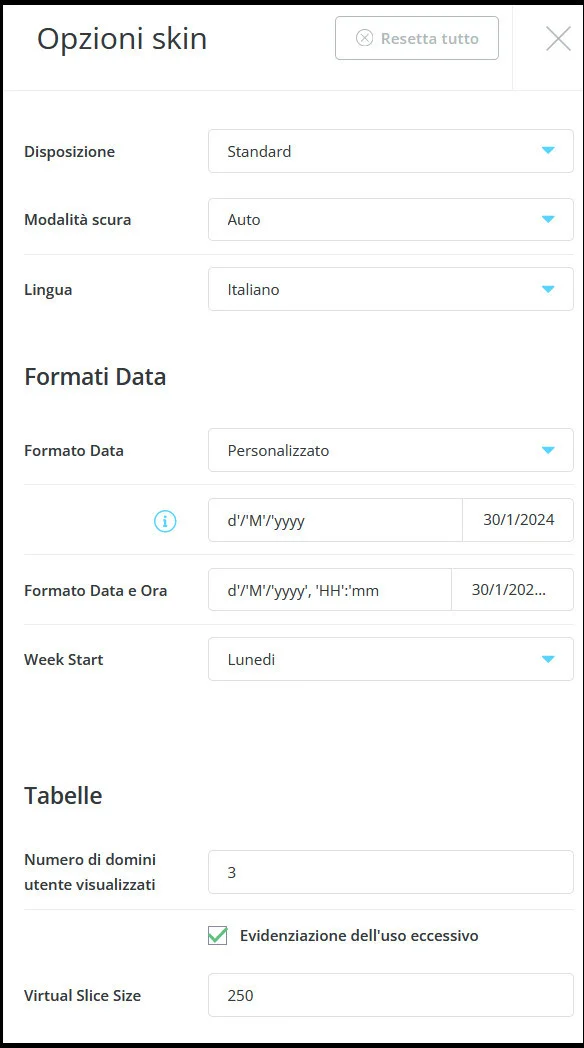Screen dimensions: 584x1048
Task: Click the Virtual Slice Size field showing 250
Action: click(x=390, y=995)
